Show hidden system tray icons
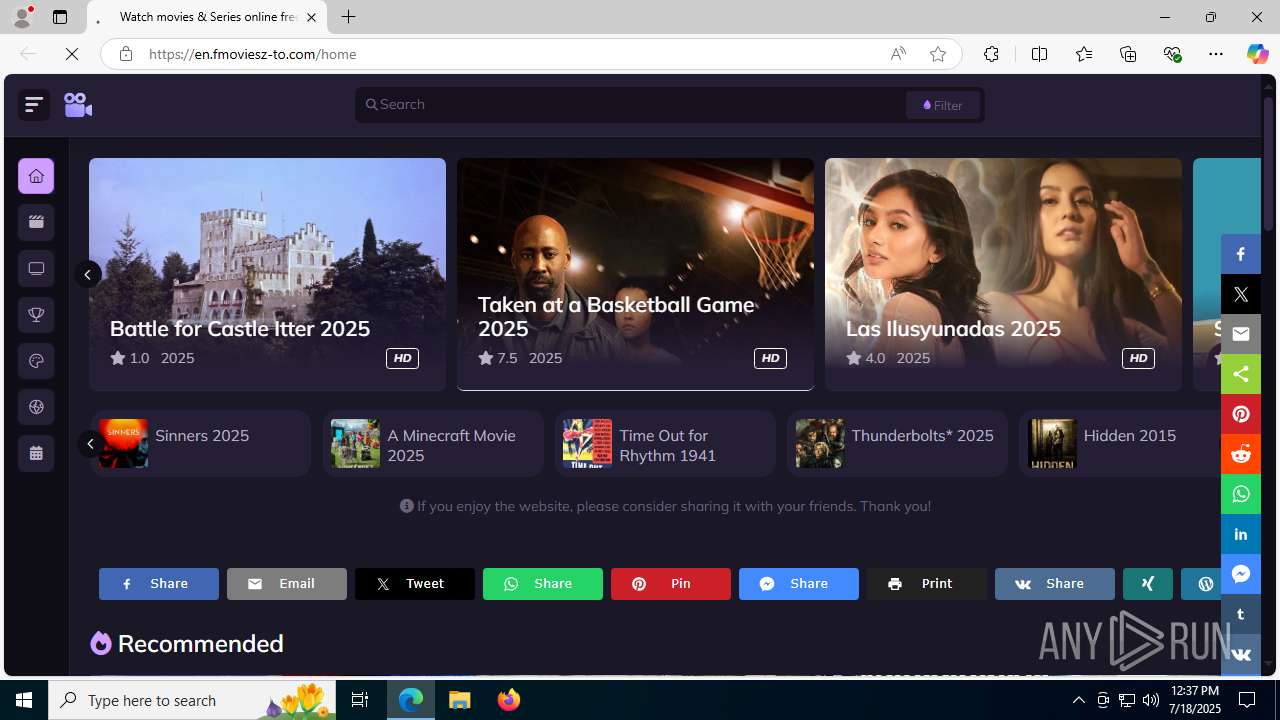 coord(1078,700)
